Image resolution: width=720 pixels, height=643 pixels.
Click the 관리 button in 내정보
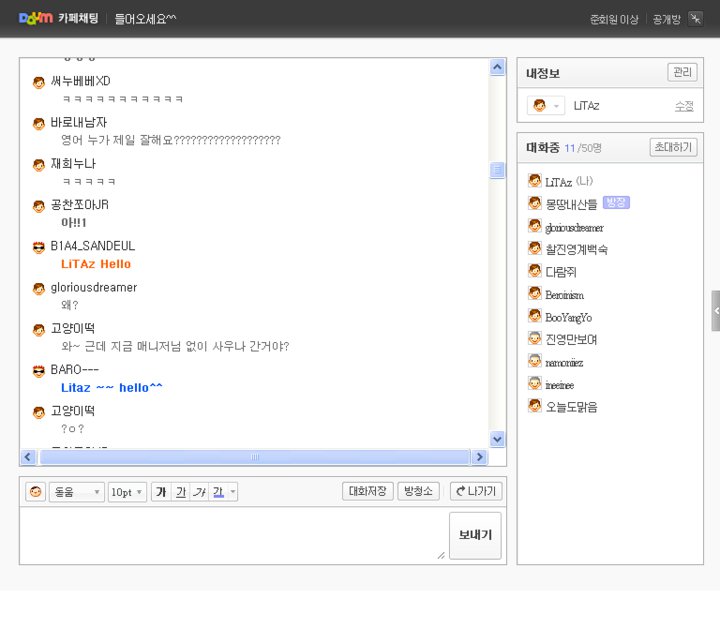pos(682,72)
